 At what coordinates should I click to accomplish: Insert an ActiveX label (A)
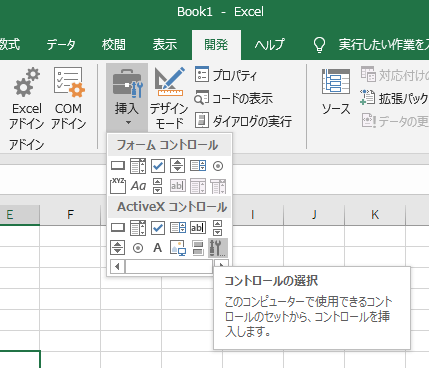[158, 248]
